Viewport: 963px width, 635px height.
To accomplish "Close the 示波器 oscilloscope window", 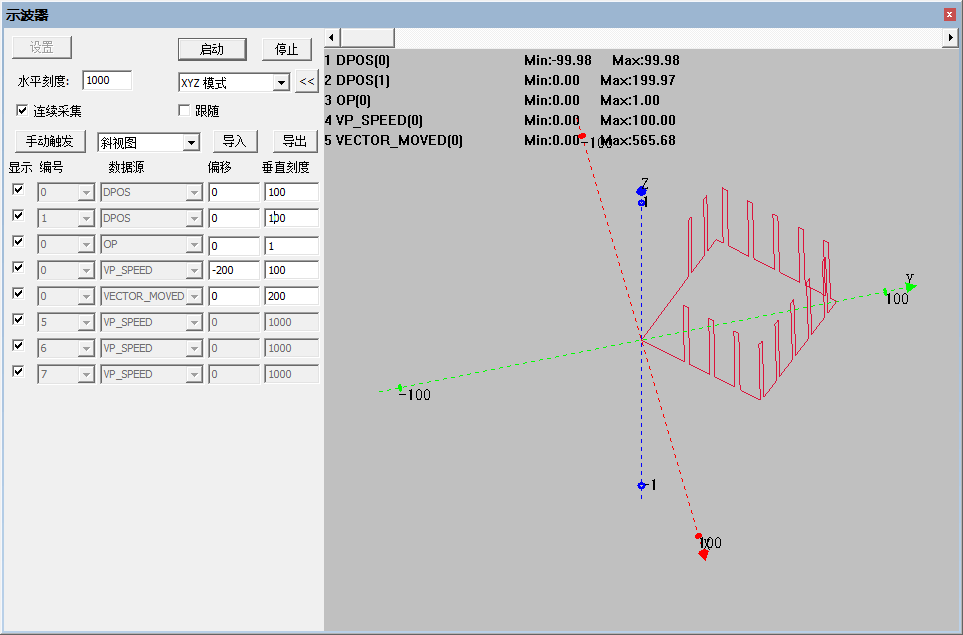I will (949, 15).
